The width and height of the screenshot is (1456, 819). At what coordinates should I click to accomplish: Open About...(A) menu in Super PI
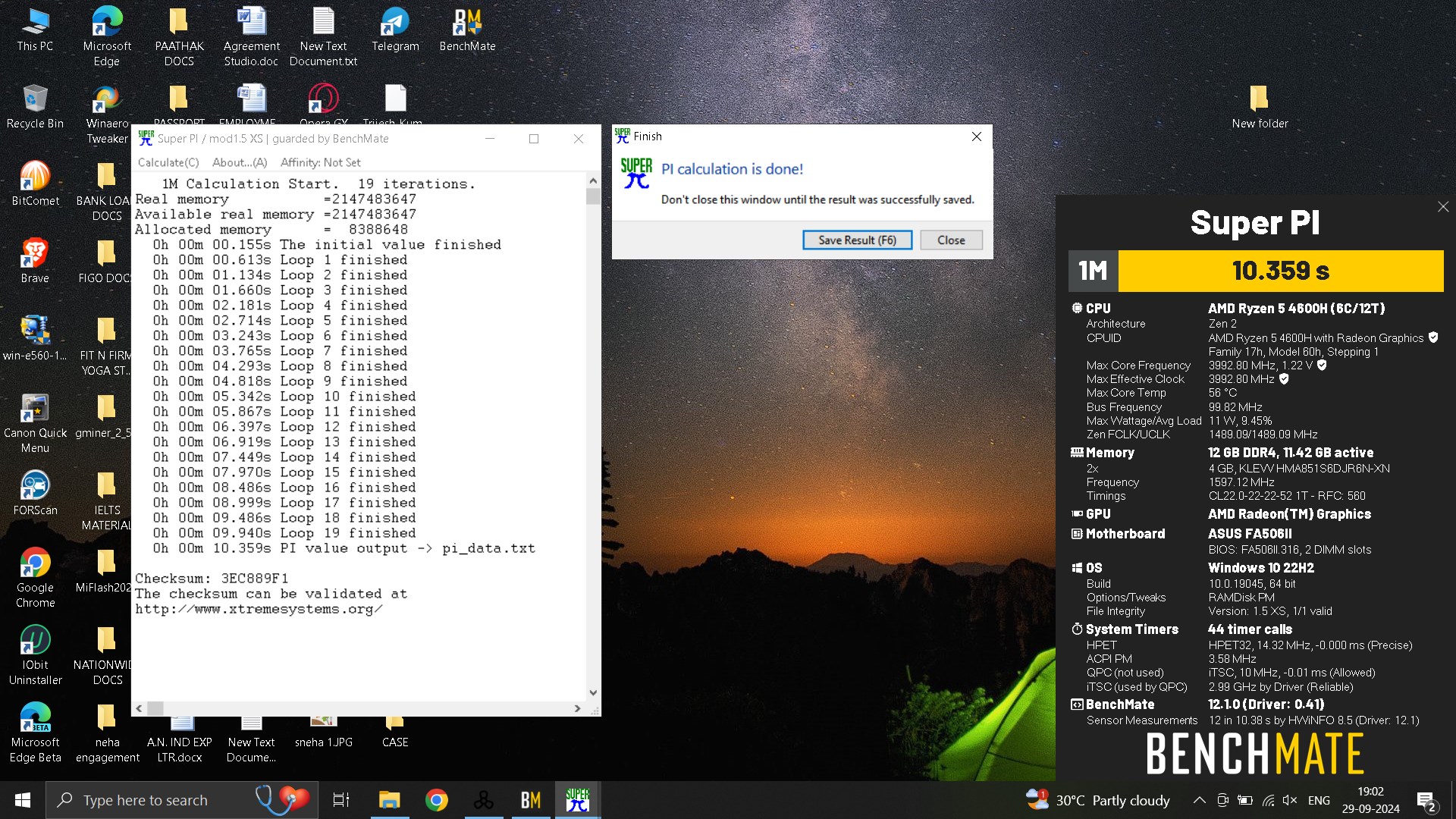pyautogui.click(x=240, y=162)
